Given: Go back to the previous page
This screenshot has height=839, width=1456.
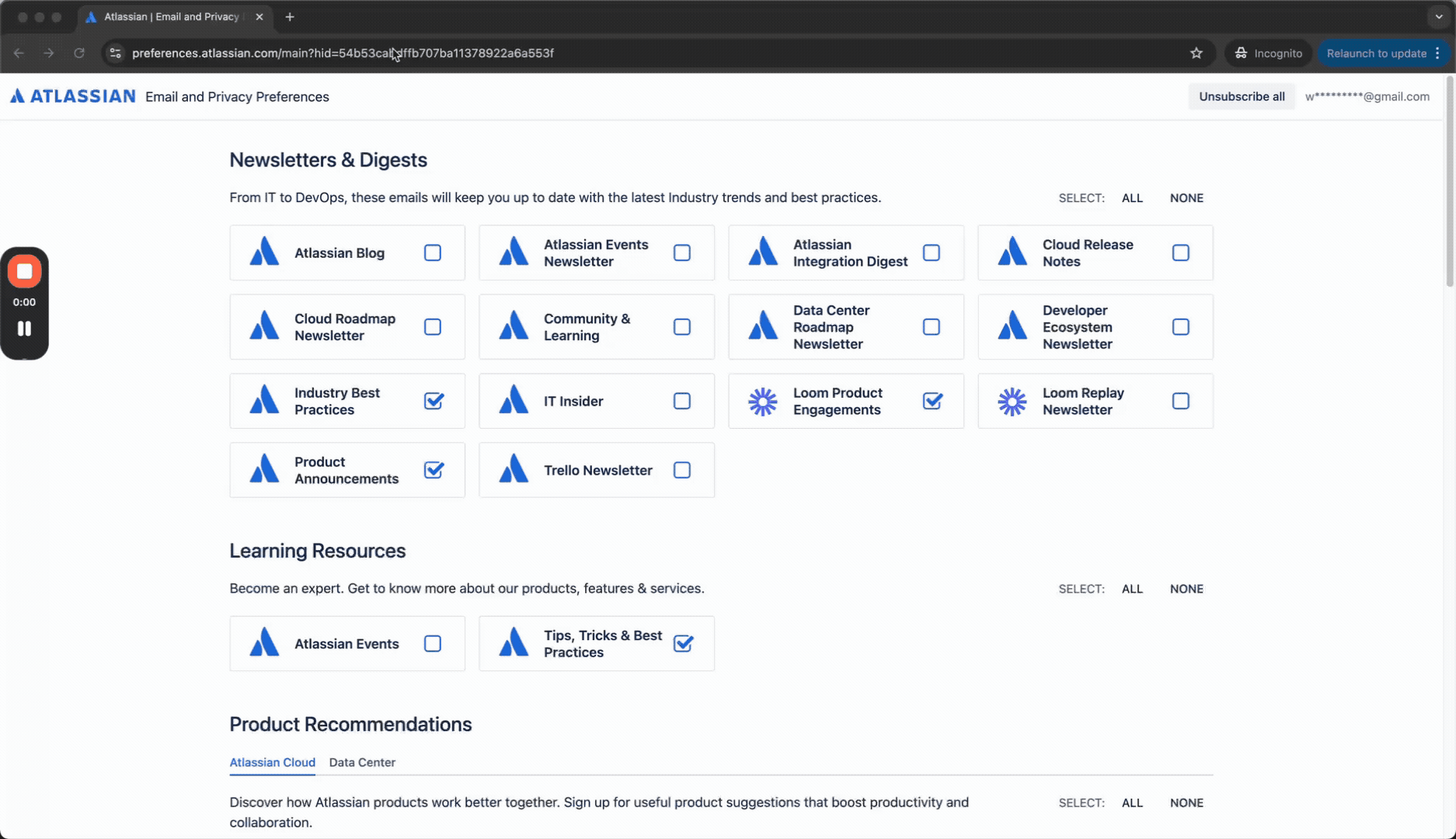Looking at the screenshot, I should coord(19,53).
